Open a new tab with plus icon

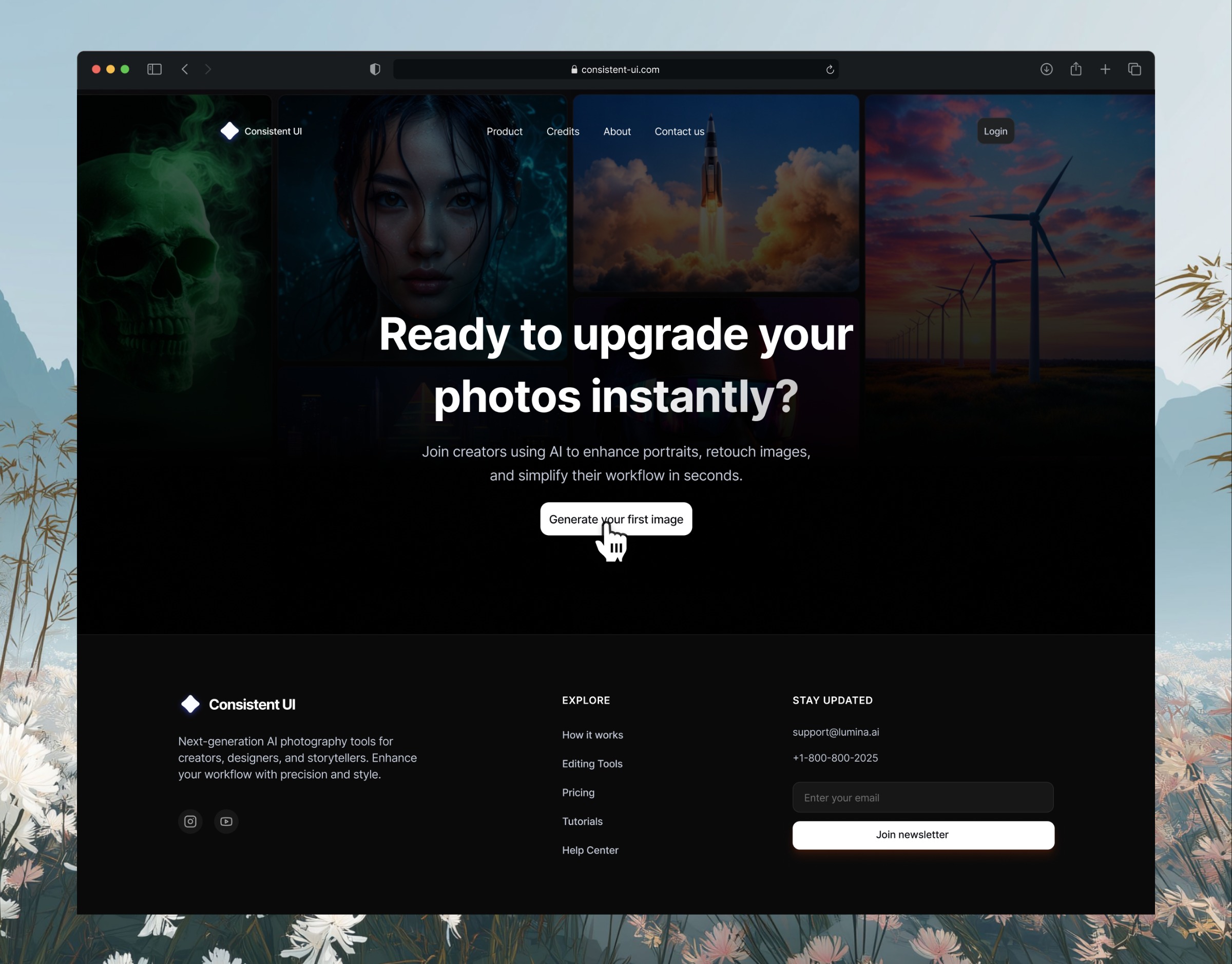[1105, 69]
